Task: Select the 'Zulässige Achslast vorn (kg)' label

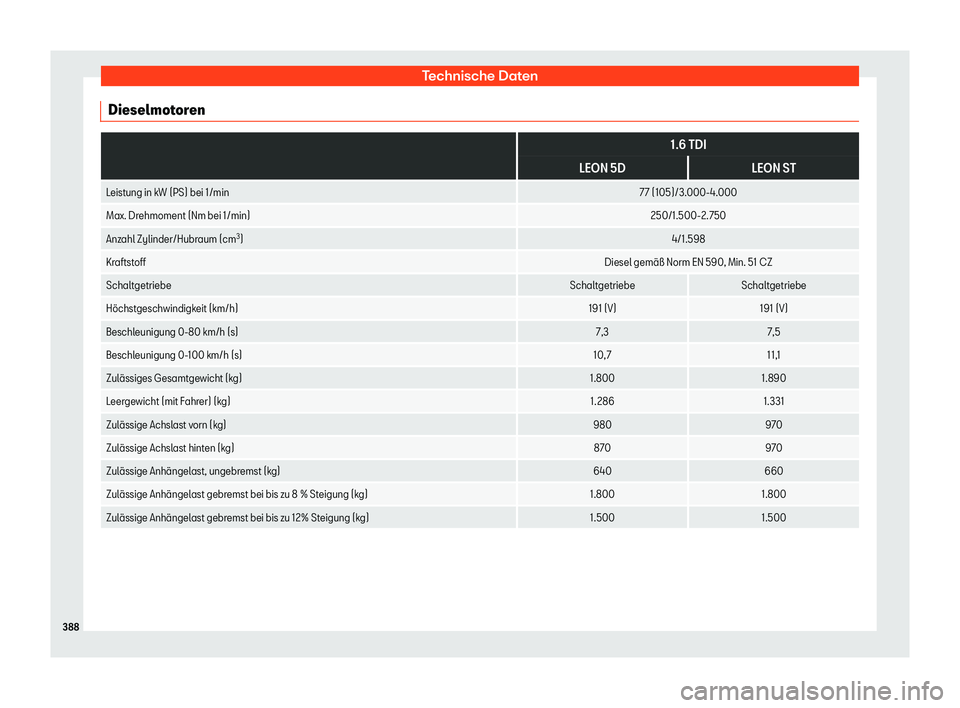Action: (x=166, y=425)
